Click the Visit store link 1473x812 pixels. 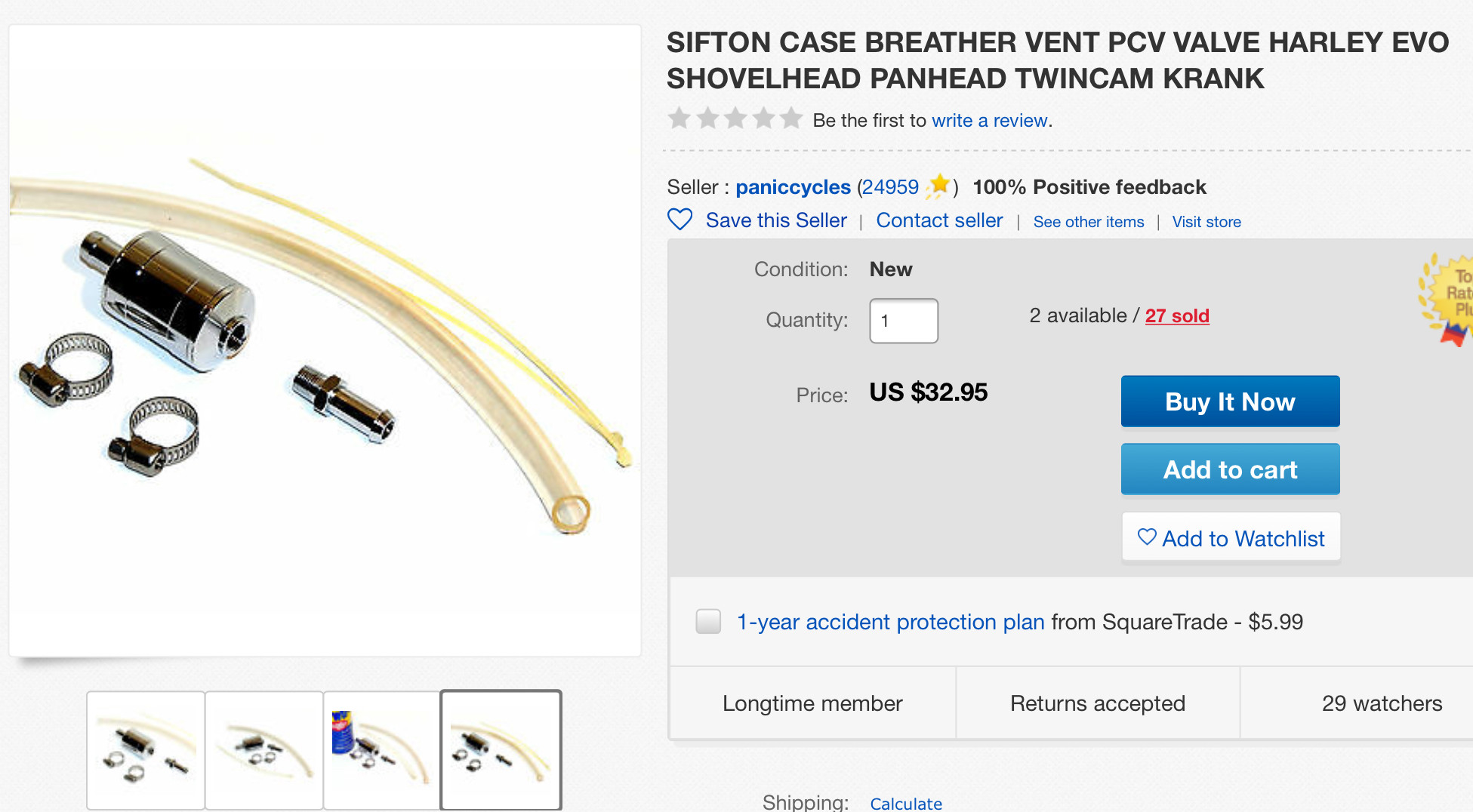(1206, 222)
